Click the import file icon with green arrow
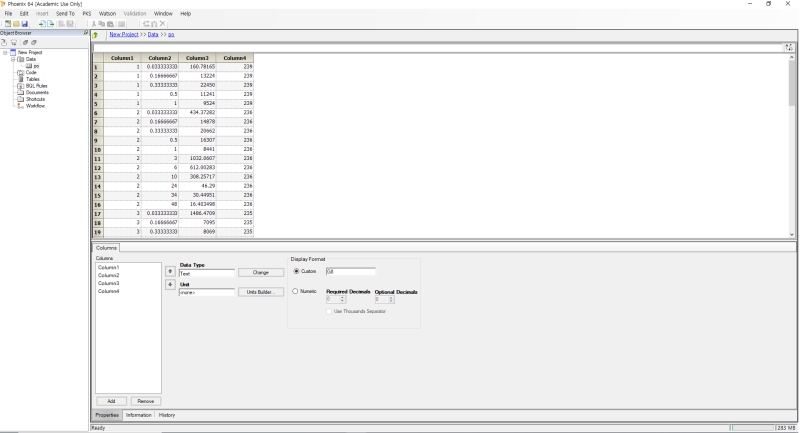 pos(42,24)
